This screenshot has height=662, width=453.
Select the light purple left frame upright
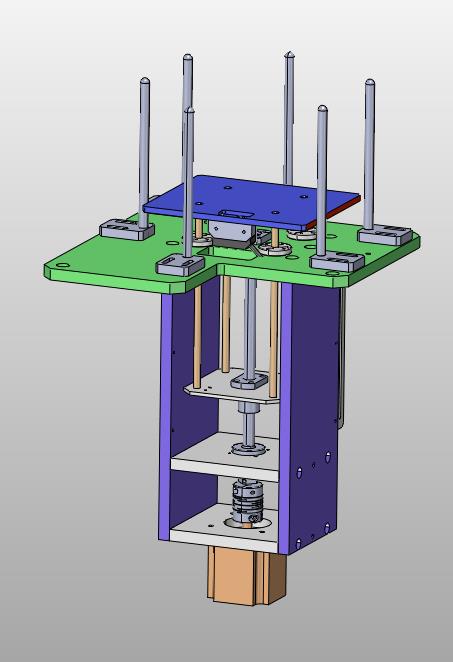[165, 416]
